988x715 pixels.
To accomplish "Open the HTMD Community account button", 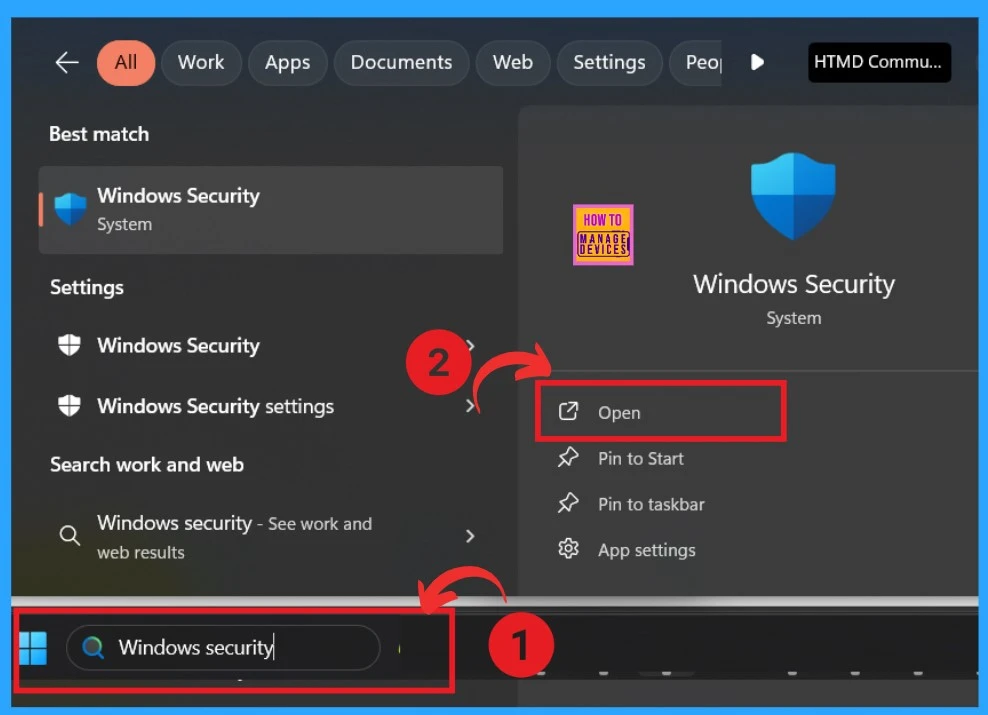I will click(879, 62).
